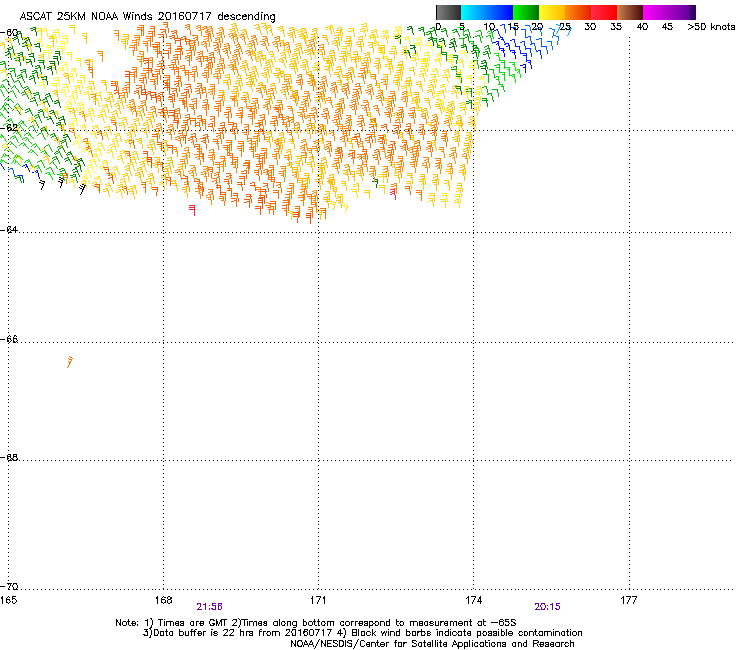Click the isolated red wind barb east of 168
The width and height of the screenshot is (740, 650).
[x=192, y=210]
